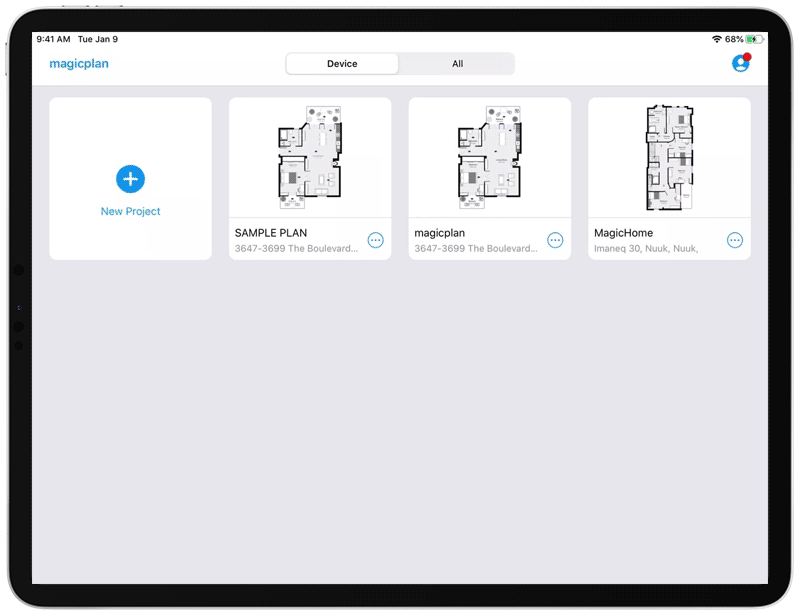This screenshot has width=800, height=616.
Task: Click the blue plus New Project icon
Action: click(x=130, y=179)
